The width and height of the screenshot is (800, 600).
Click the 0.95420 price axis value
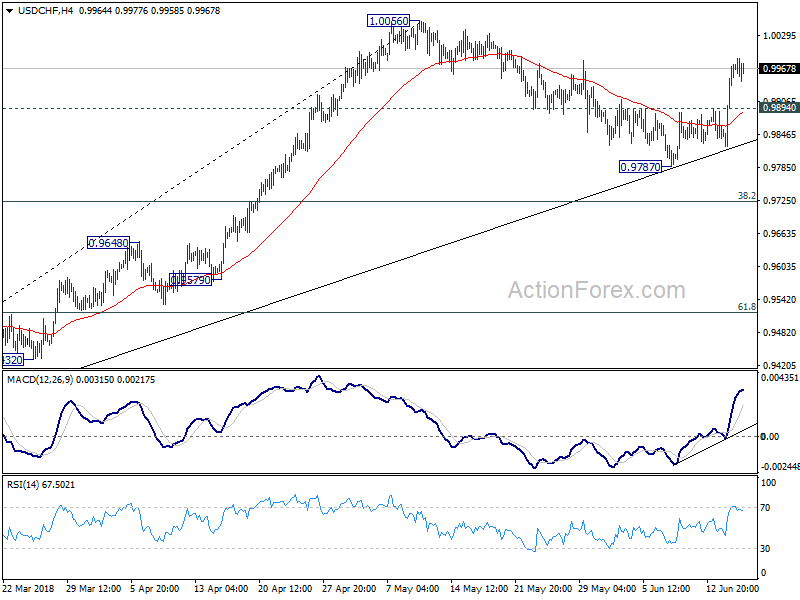click(779, 299)
